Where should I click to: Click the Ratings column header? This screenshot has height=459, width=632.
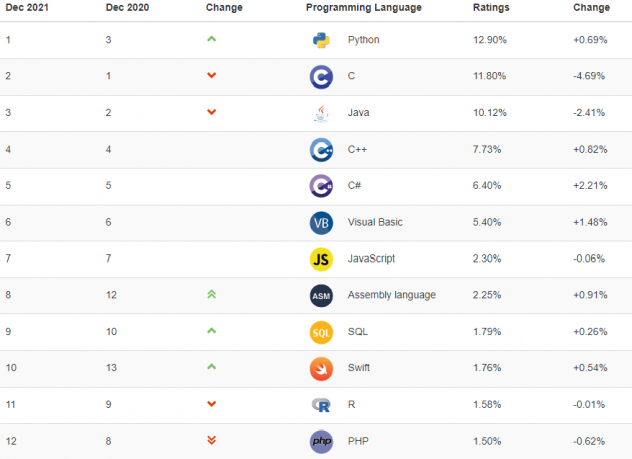[490, 8]
